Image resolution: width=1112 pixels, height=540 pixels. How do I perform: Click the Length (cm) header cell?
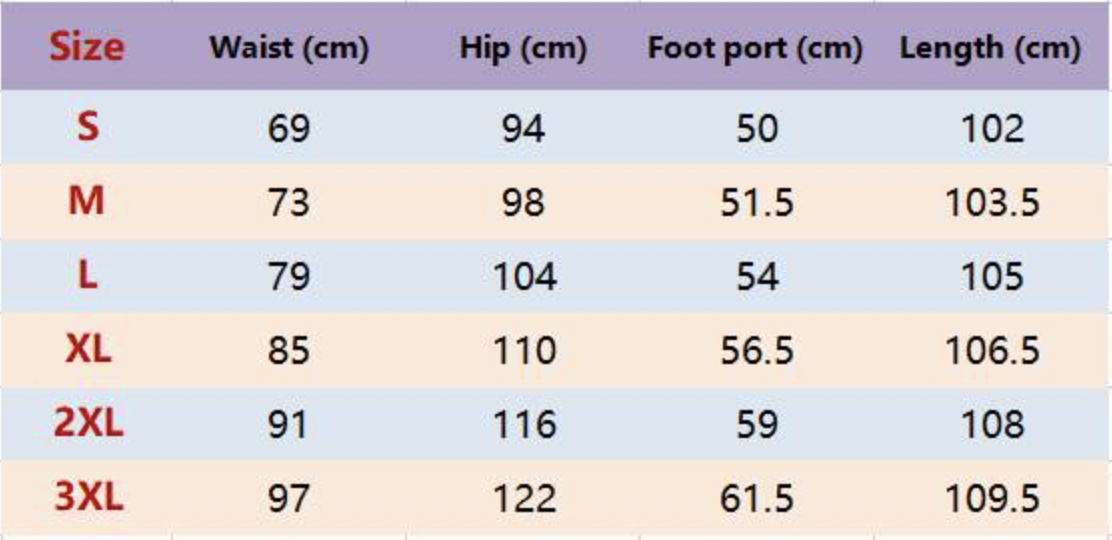pyautogui.click(x=991, y=49)
